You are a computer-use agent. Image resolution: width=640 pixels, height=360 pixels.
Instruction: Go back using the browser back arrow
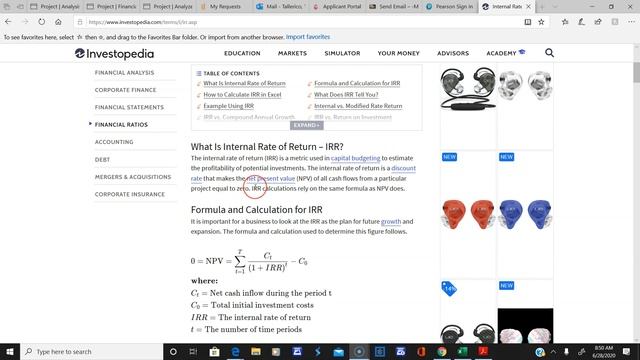click(8, 22)
